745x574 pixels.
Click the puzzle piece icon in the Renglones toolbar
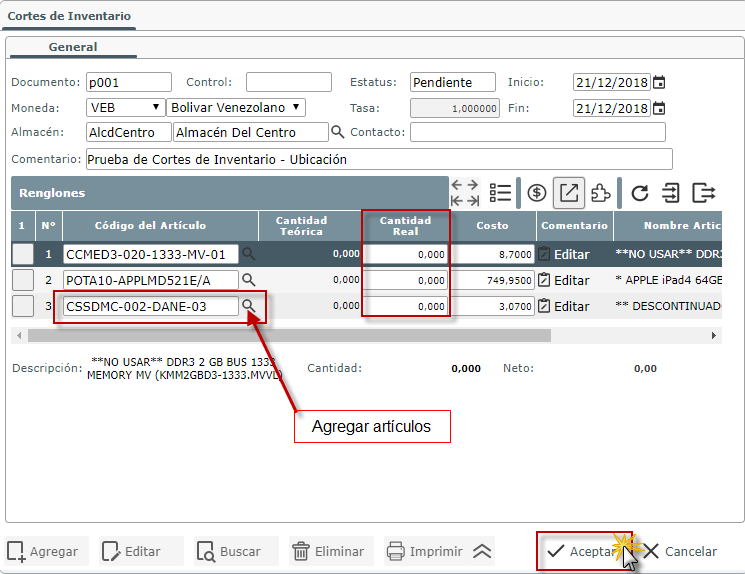600,193
